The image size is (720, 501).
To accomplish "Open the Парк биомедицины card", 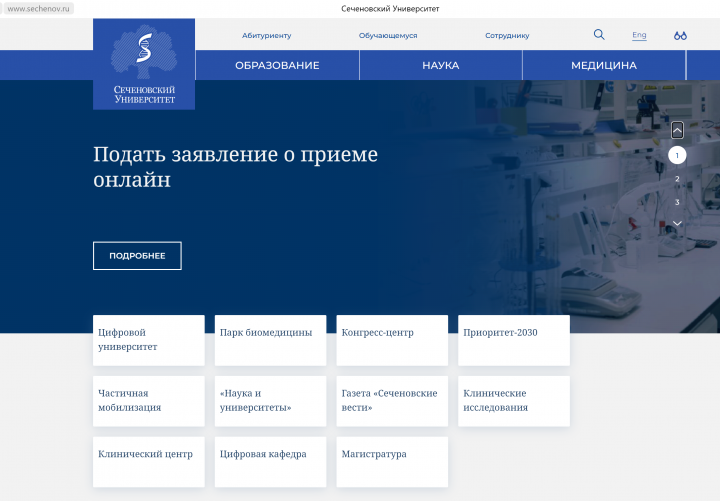I will 270,340.
